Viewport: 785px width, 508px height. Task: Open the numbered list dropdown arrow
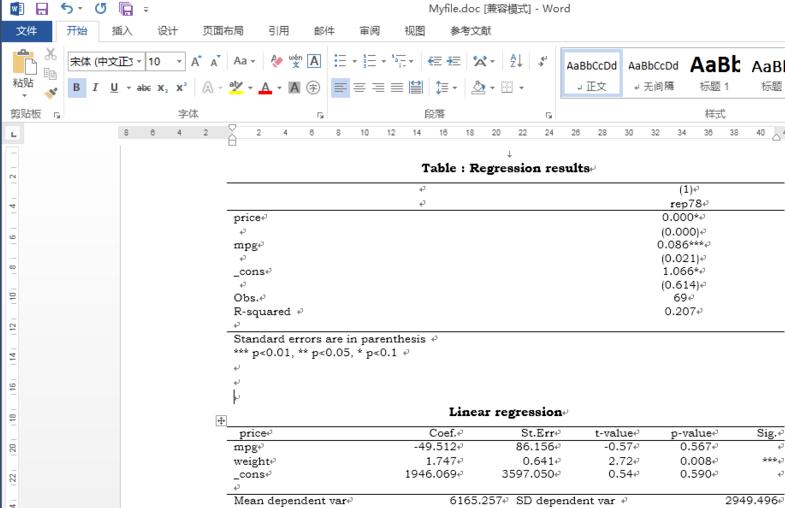tap(383, 62)
